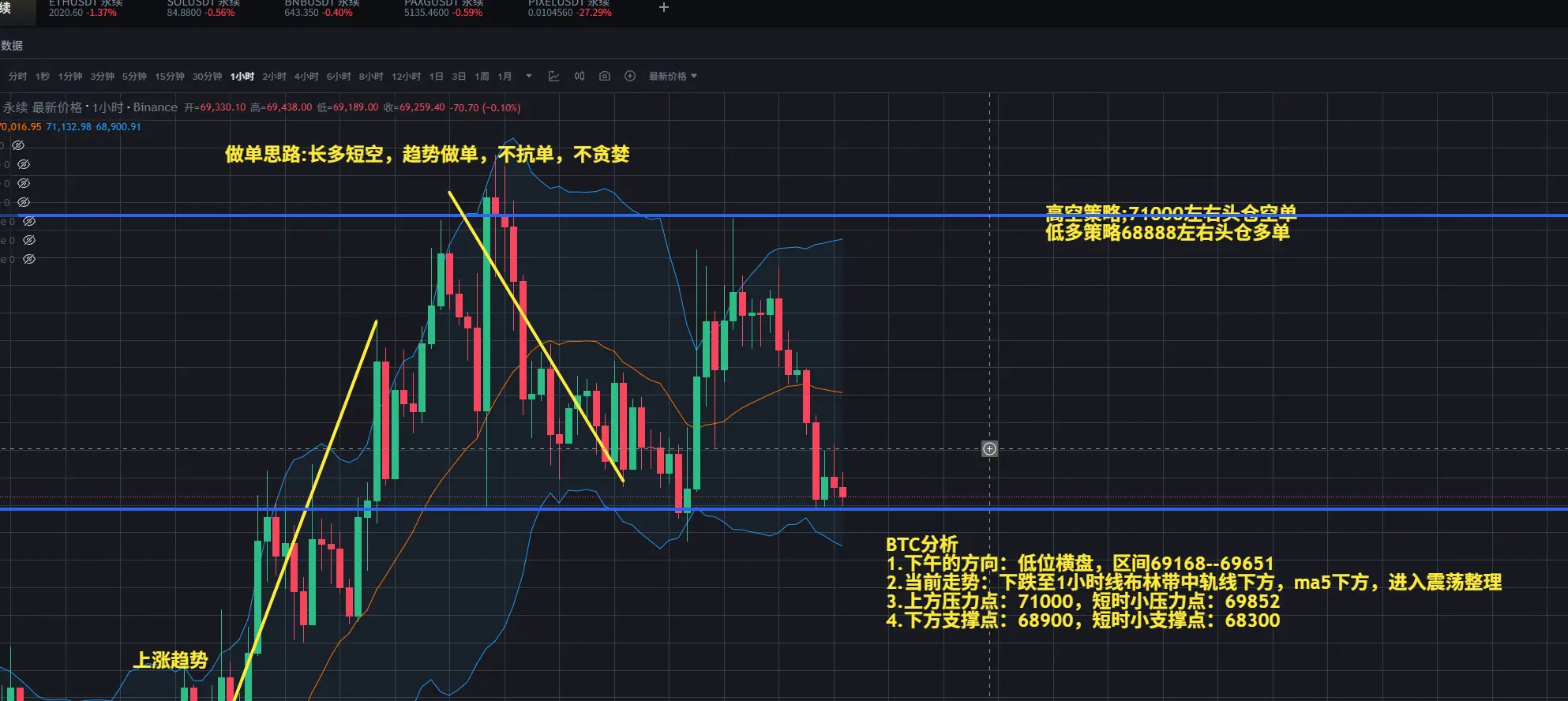
Task: Switch to the BNBUSDT 永续 tab
Action: (x=321, y=9)
